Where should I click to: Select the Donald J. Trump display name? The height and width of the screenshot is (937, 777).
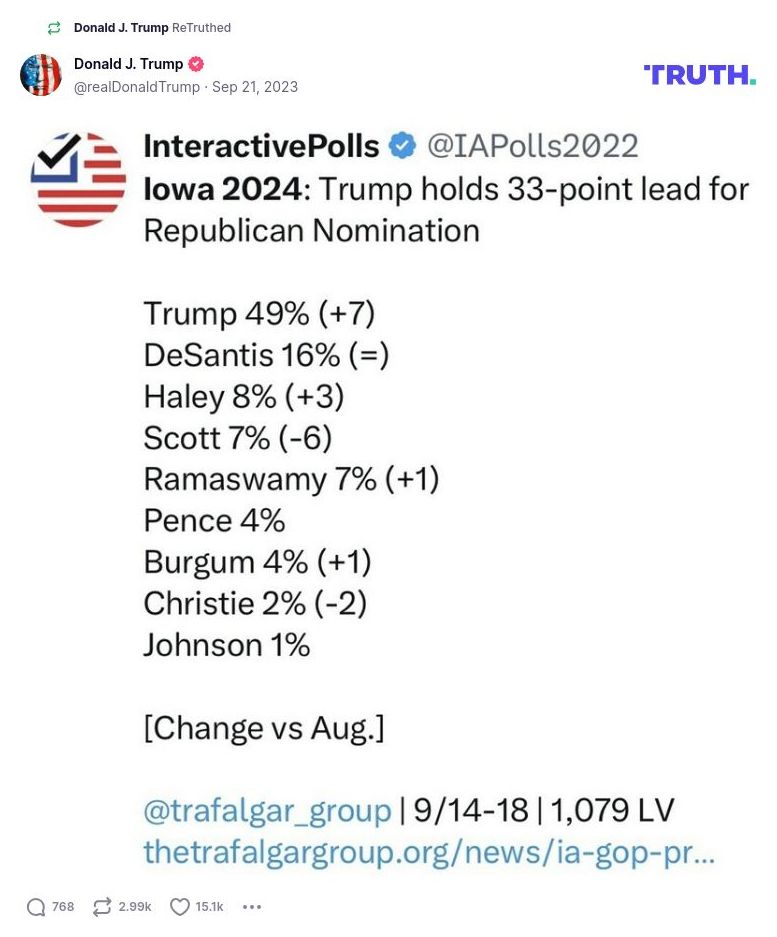[130, 63]
